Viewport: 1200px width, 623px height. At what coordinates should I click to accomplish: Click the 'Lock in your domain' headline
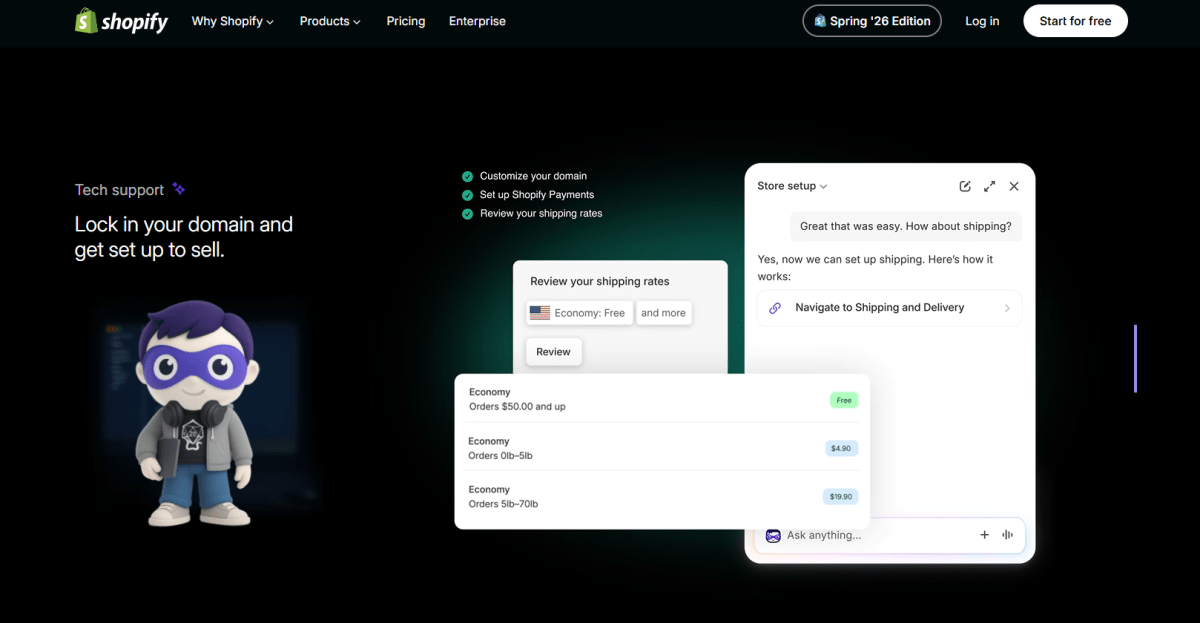[184, 237]
